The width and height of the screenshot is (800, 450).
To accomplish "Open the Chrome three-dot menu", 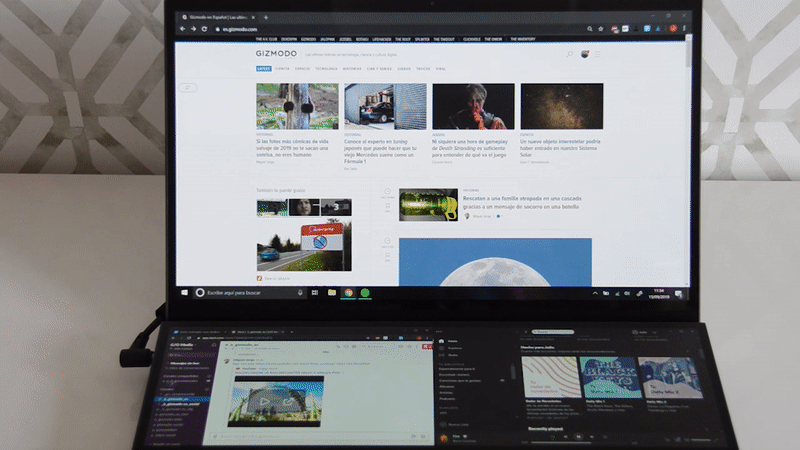I will [x=685, y=30].
